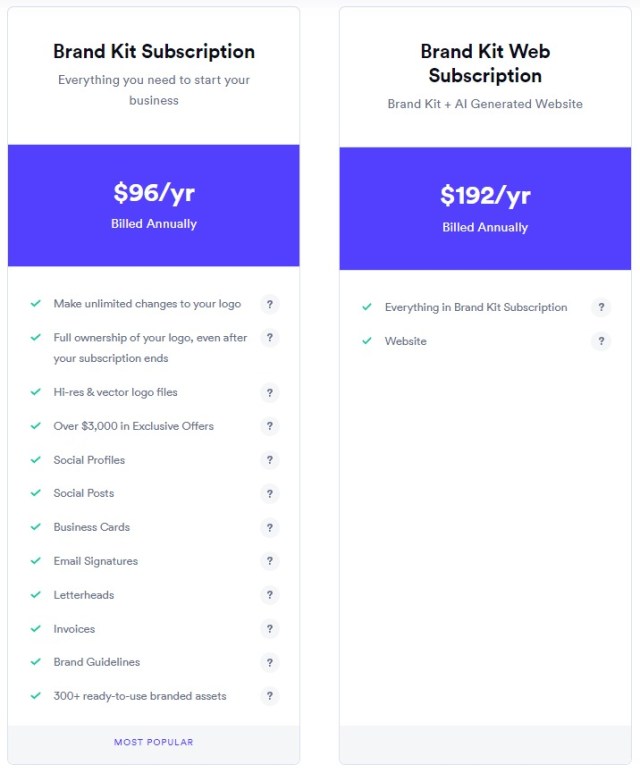Image resolution: width=640 pixels, height=773 pixels.
Task: Click the Brand Kit Subscription heading
Action: click(154, 51)
